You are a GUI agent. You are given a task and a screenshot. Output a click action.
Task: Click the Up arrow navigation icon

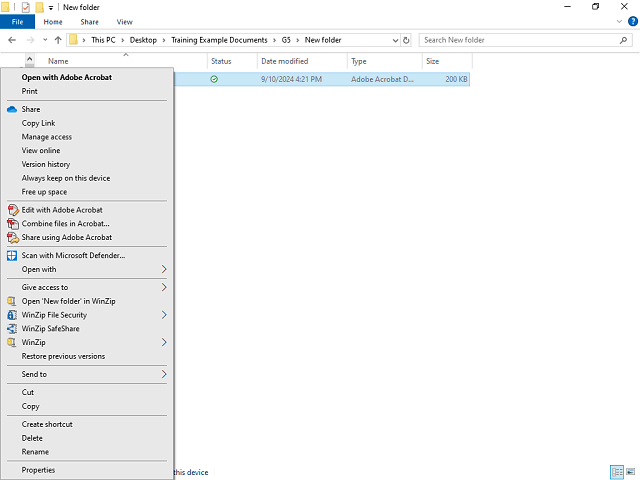pos(58,40)
